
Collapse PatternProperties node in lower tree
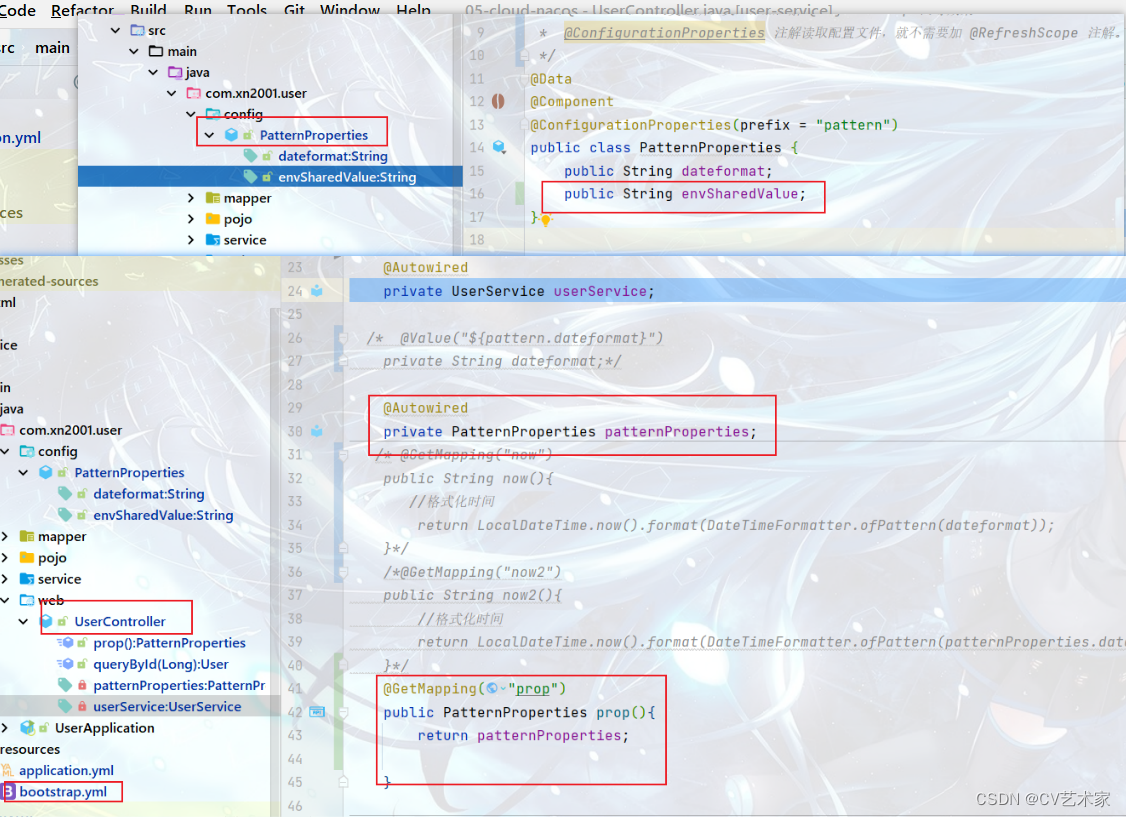[x=24, y=472]
